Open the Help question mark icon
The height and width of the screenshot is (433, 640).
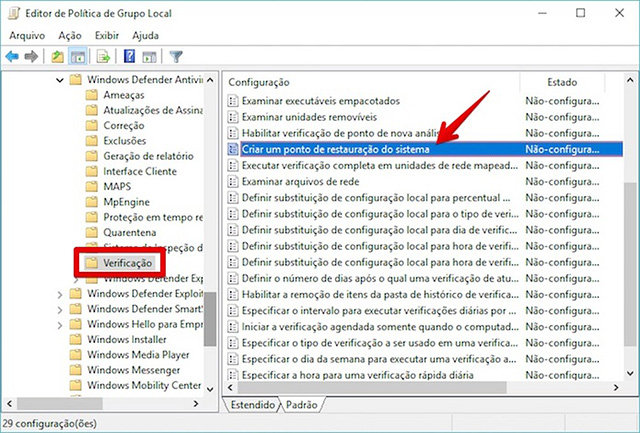(x=129, y=56)
